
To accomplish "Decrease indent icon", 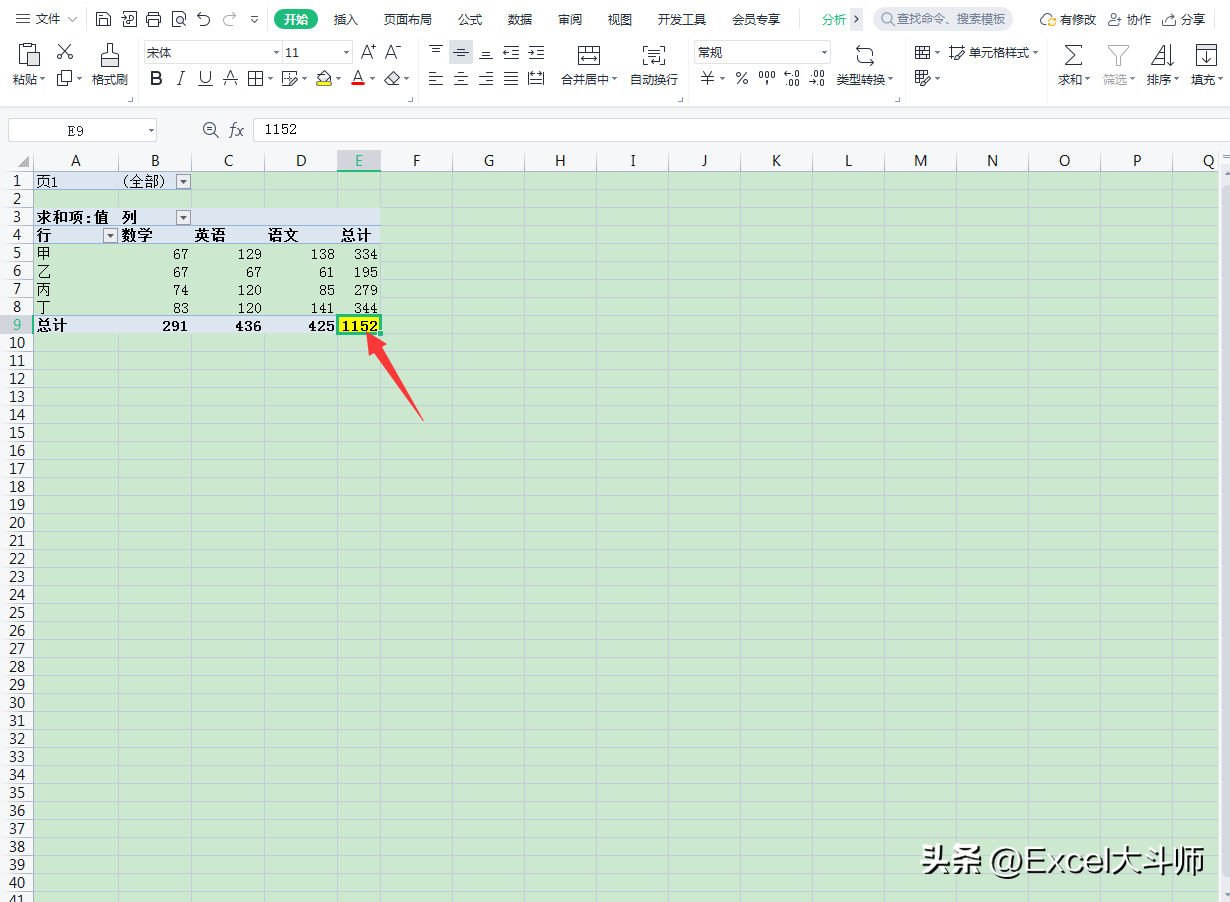I will pyautogui.click(x=511, y=52).
